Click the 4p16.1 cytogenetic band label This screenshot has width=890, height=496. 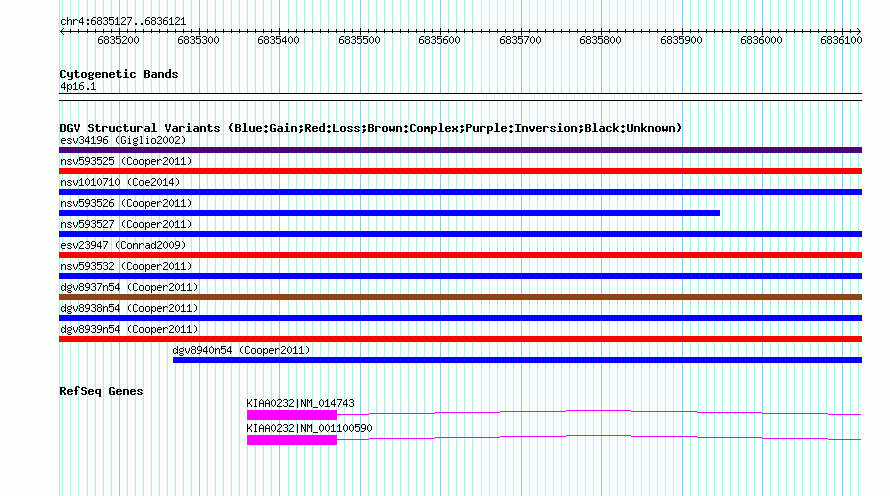(x=78, y=86)
